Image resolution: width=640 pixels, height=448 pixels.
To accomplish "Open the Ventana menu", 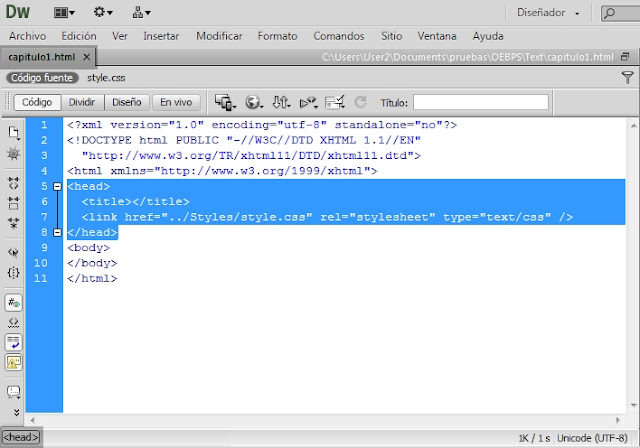I will [437, 36].
